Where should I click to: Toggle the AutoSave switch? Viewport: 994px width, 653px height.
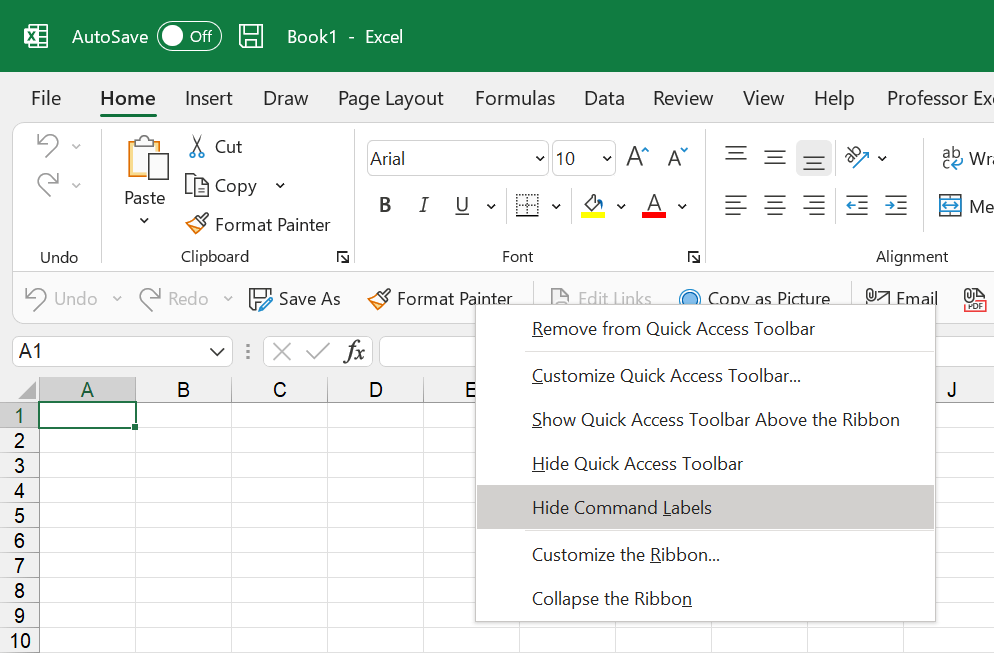click(189, 36)
